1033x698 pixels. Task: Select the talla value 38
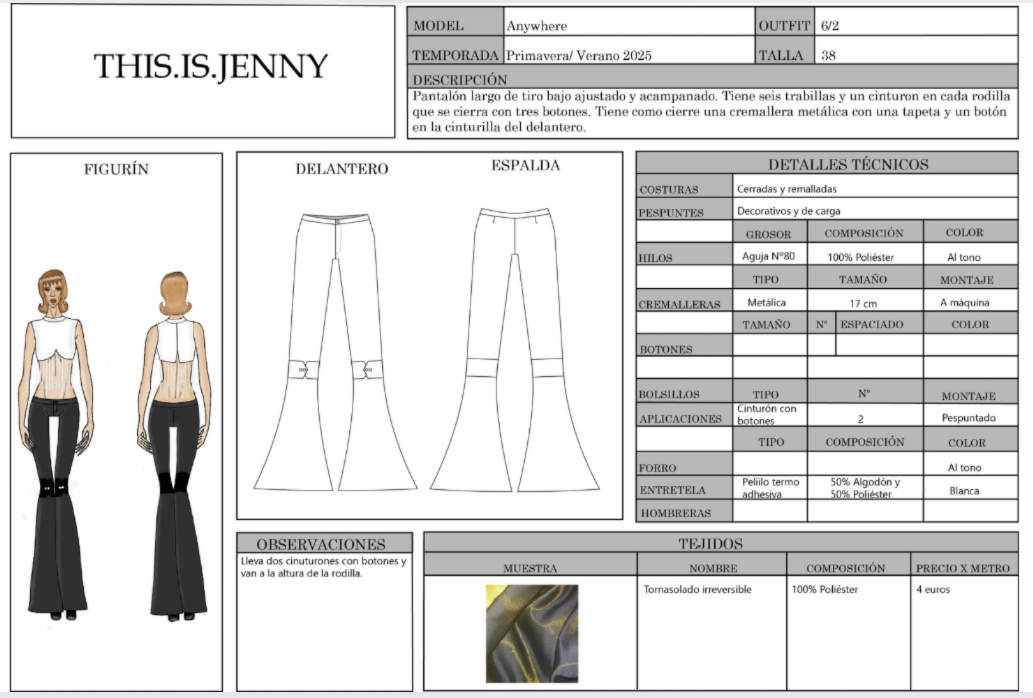coord(828,56)
